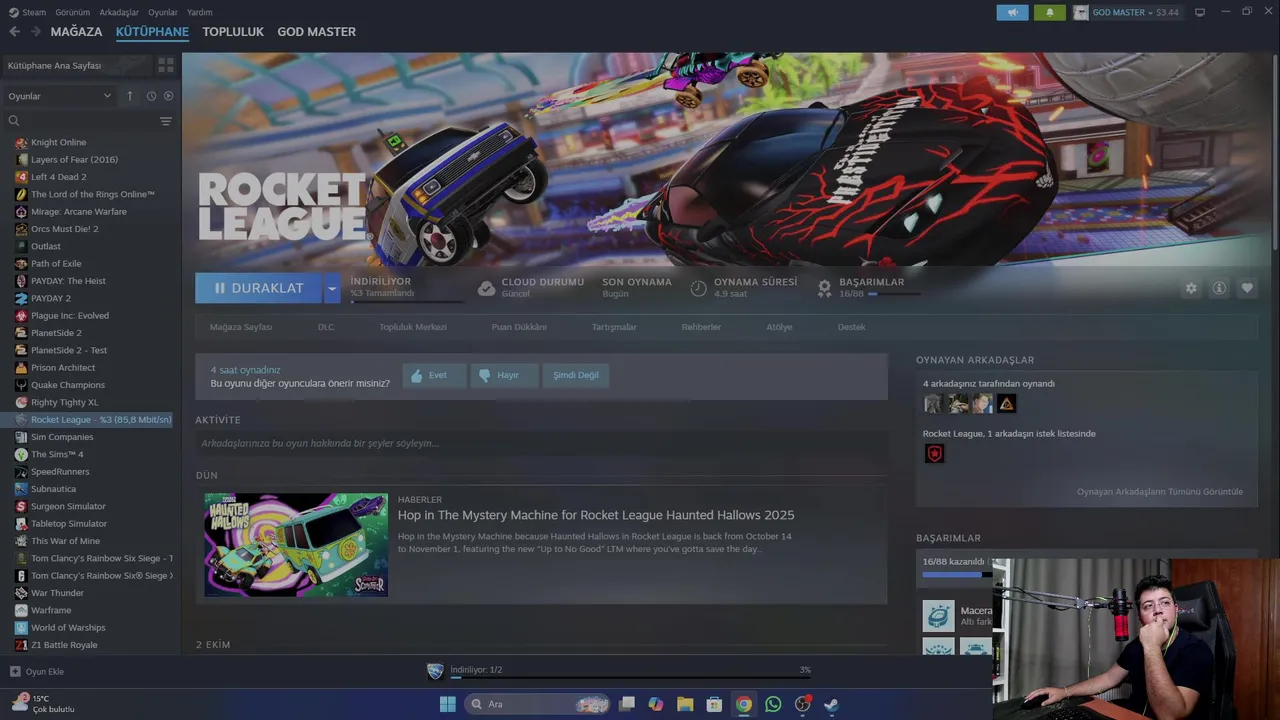The width and height of the screenshot is (1280, 720).
Task: Add Rocket League to favorites heart icon
Action: 1247,288
